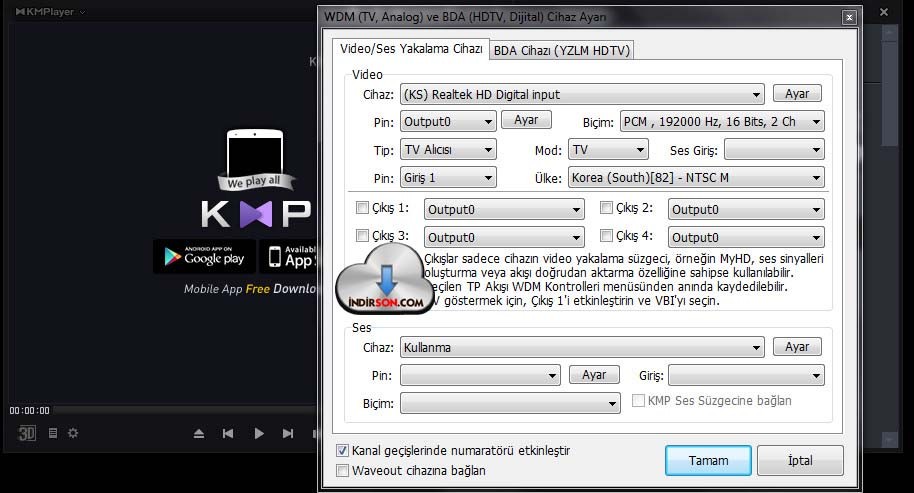
Task: Click the App Store download badge
Action: 289,256
